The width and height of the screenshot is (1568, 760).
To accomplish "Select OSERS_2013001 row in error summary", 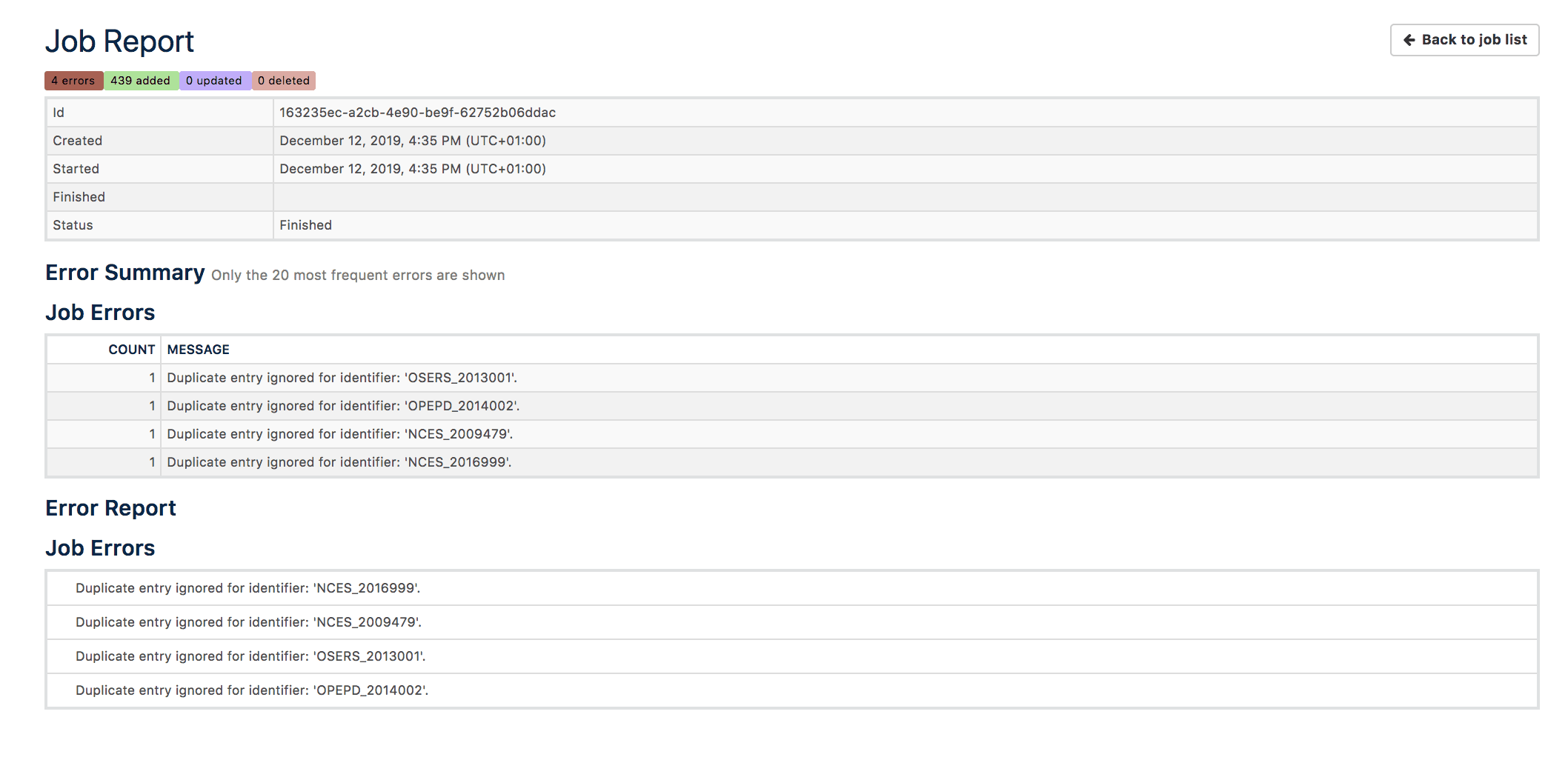I will [342, 378].
